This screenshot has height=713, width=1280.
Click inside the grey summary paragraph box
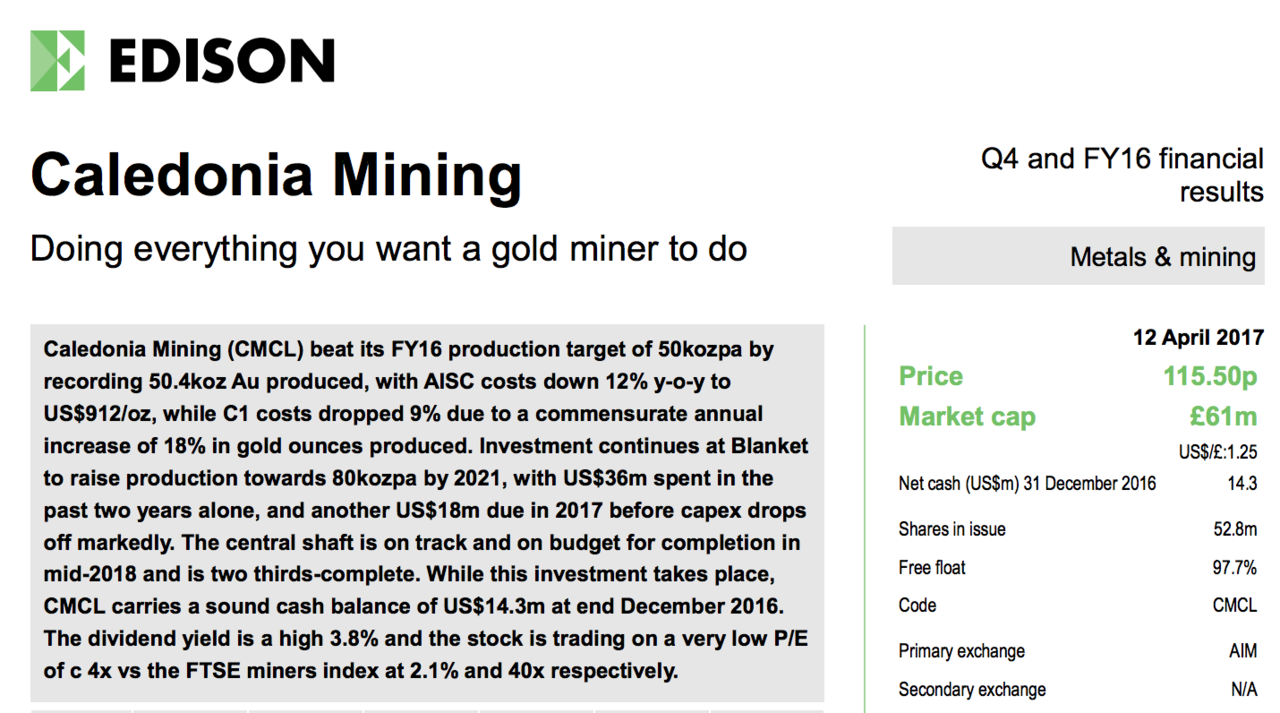tap(427, 511)
